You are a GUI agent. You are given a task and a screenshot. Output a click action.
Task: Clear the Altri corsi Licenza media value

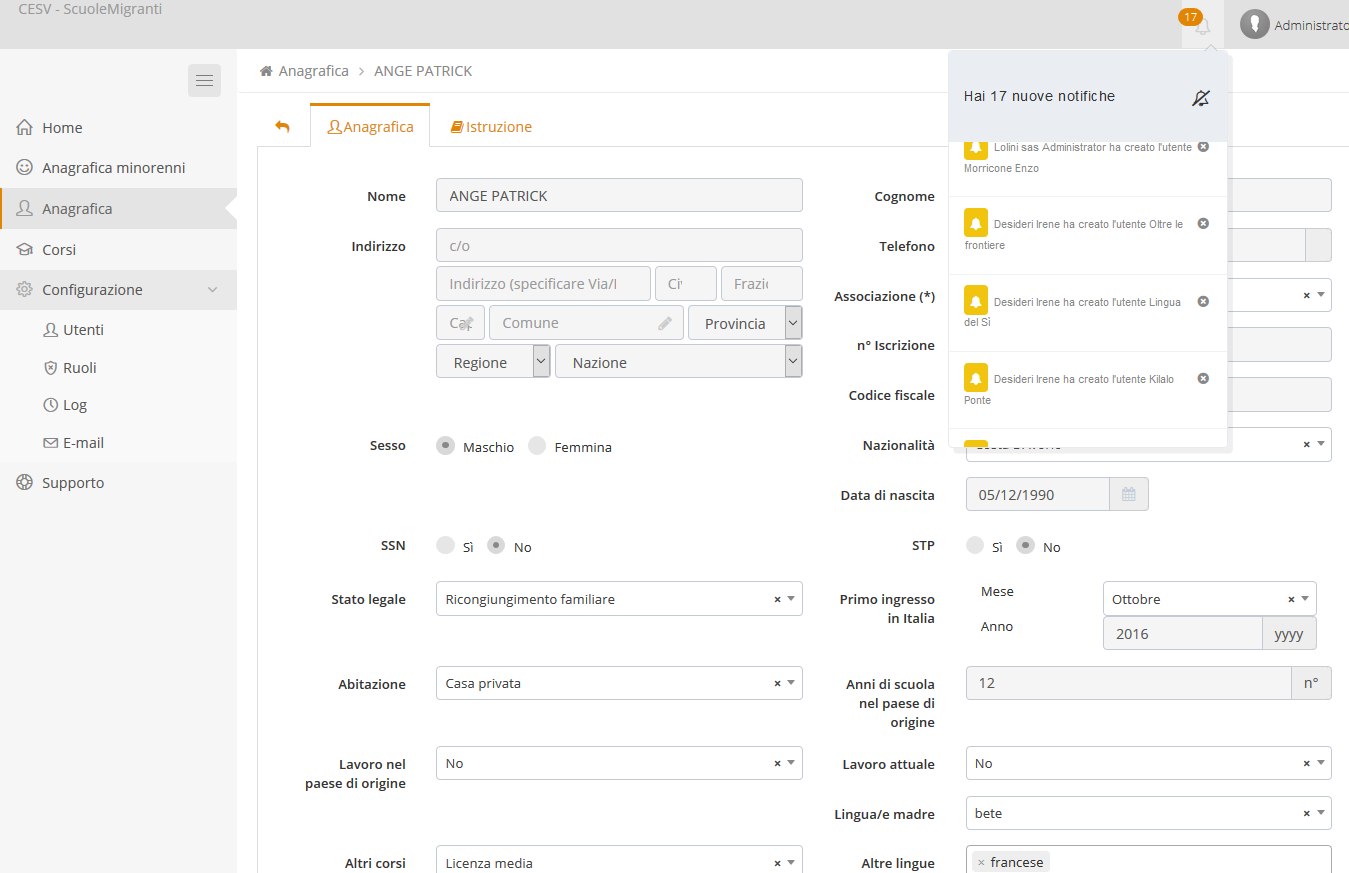coord(777,863)
